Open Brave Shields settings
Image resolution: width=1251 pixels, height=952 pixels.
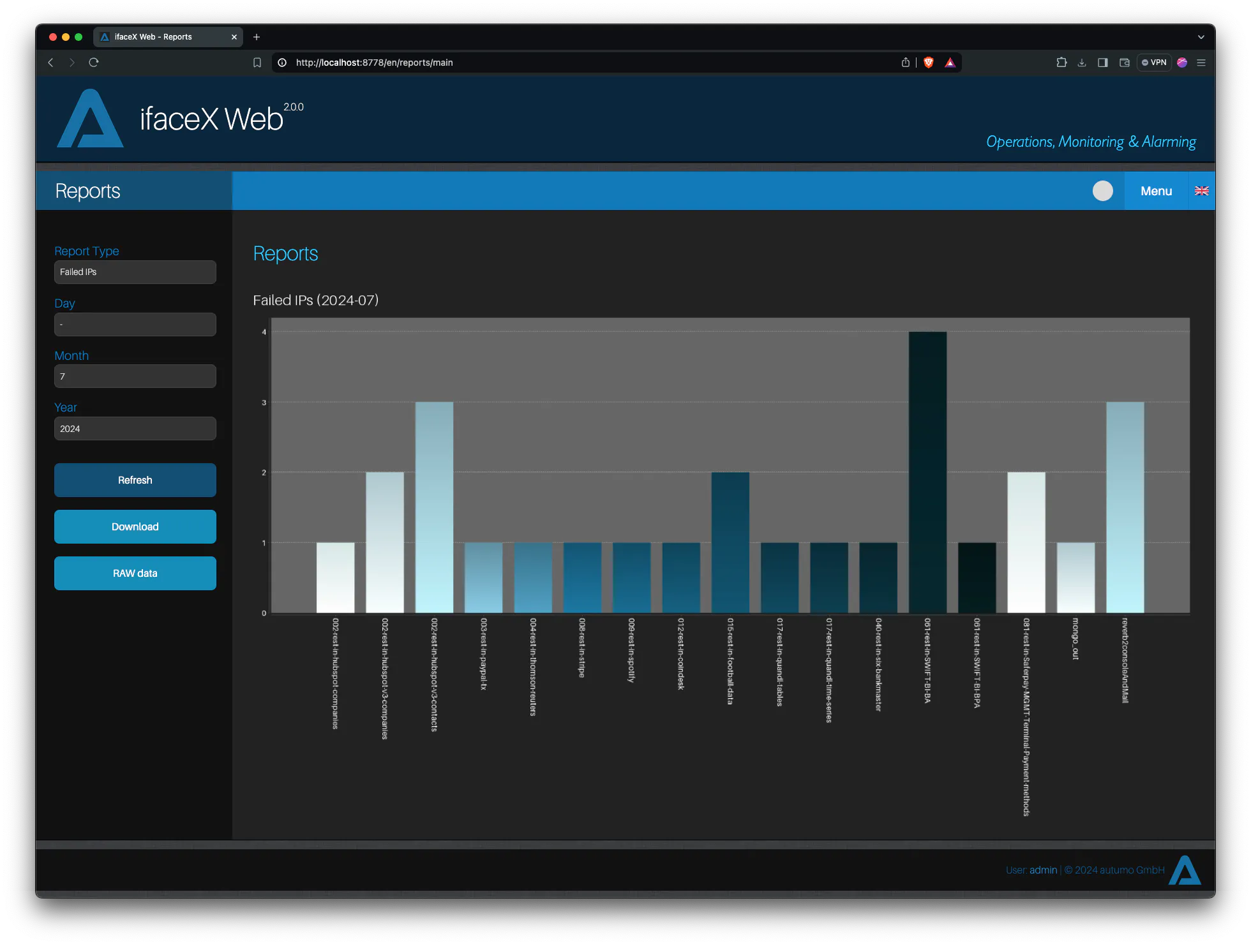point(929,63)
